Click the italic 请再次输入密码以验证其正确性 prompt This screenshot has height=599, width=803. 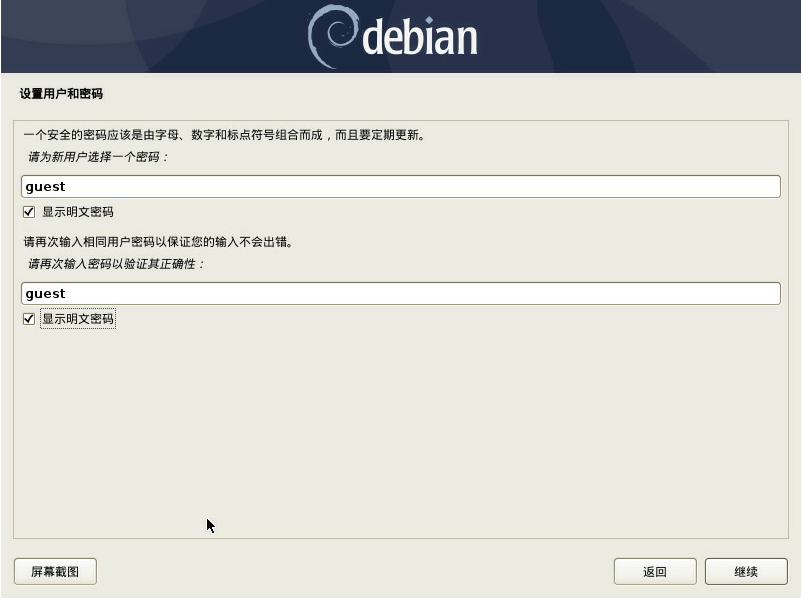116,264
